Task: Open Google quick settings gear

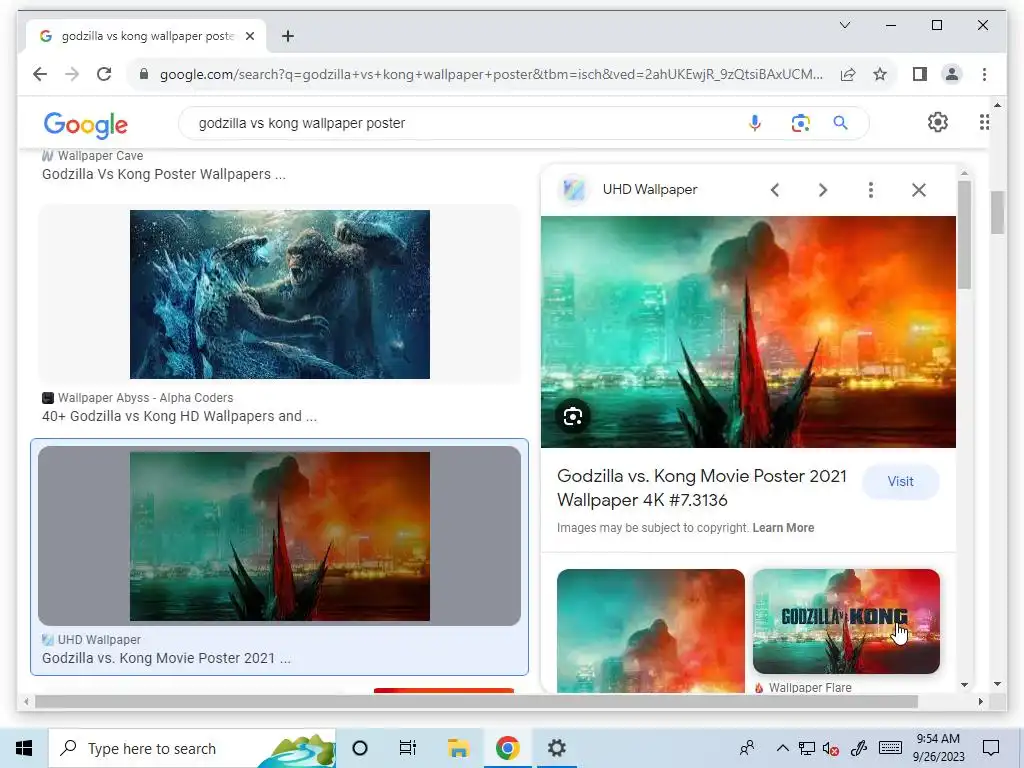Action: 937,122
